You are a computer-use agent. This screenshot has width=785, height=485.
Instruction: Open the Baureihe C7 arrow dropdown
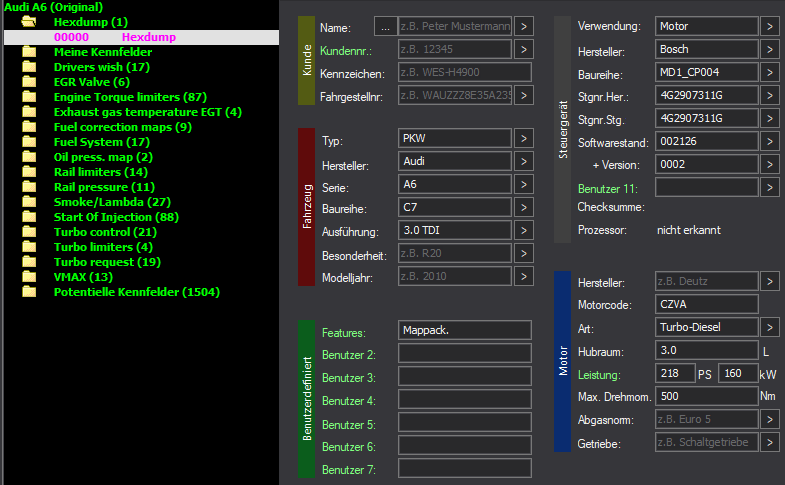click(x=524, y=207)
